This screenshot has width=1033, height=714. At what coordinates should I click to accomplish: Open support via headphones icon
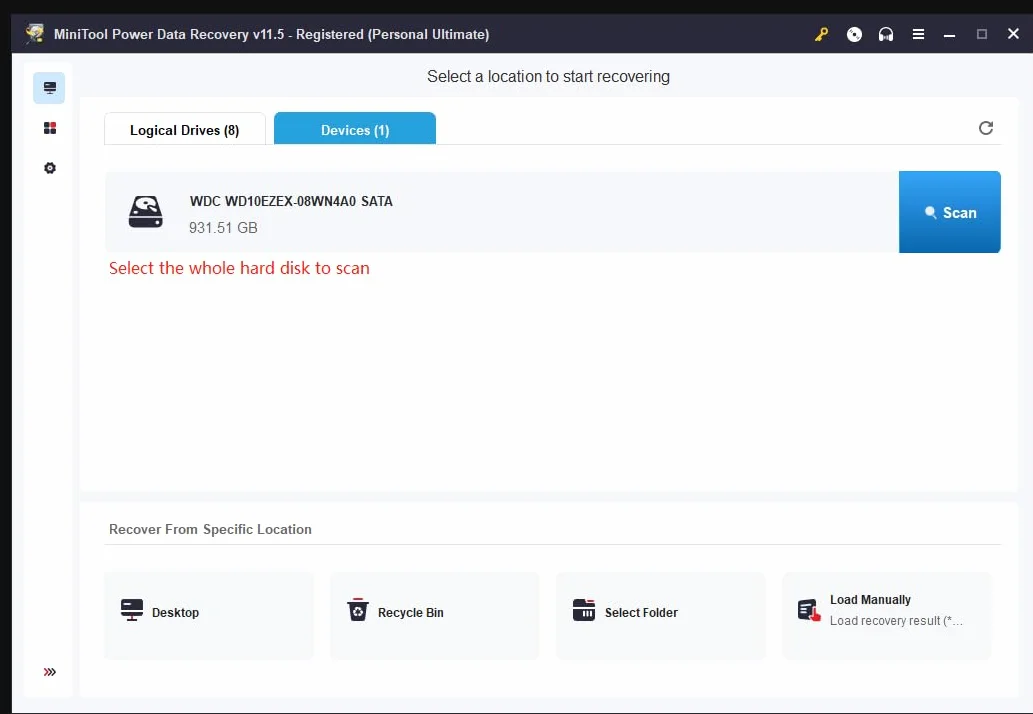click(885, 34)
